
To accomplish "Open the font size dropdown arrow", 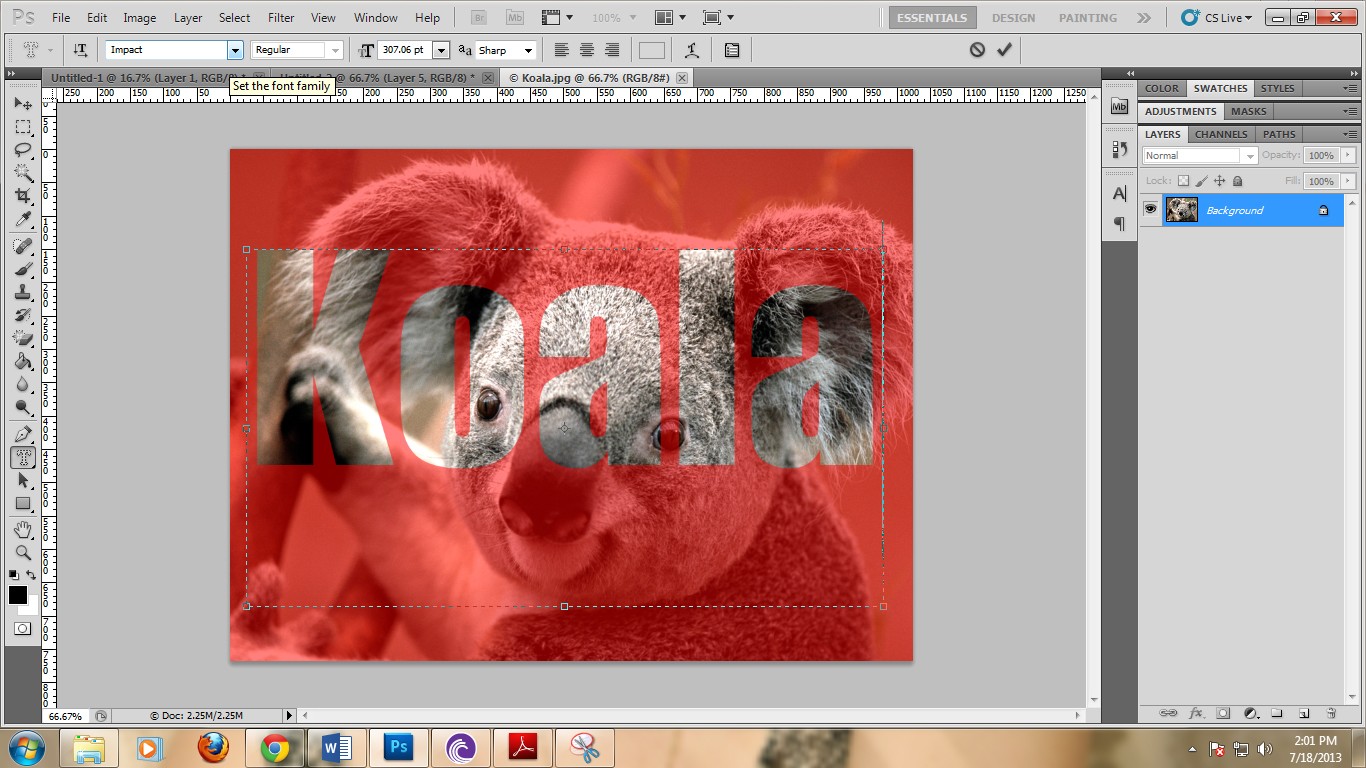I will pyautogui.click(x=441, y=50).
